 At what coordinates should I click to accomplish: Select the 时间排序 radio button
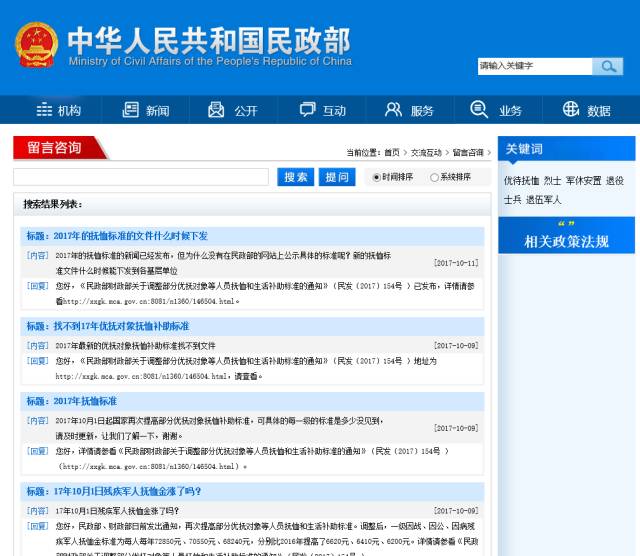376,177
